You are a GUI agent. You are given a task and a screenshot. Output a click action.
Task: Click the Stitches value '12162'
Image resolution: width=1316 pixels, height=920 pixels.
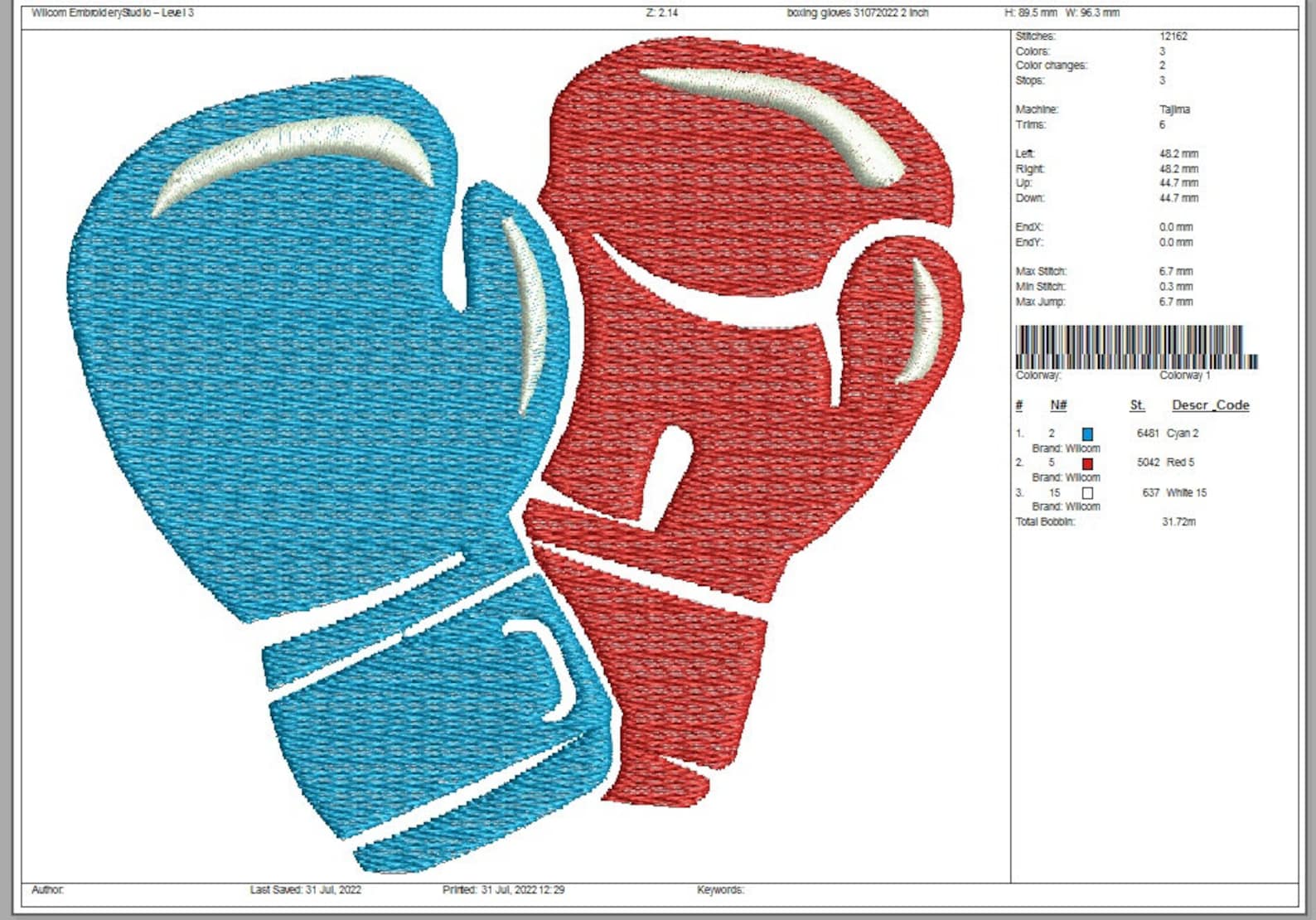click(x=1173, y=36)
